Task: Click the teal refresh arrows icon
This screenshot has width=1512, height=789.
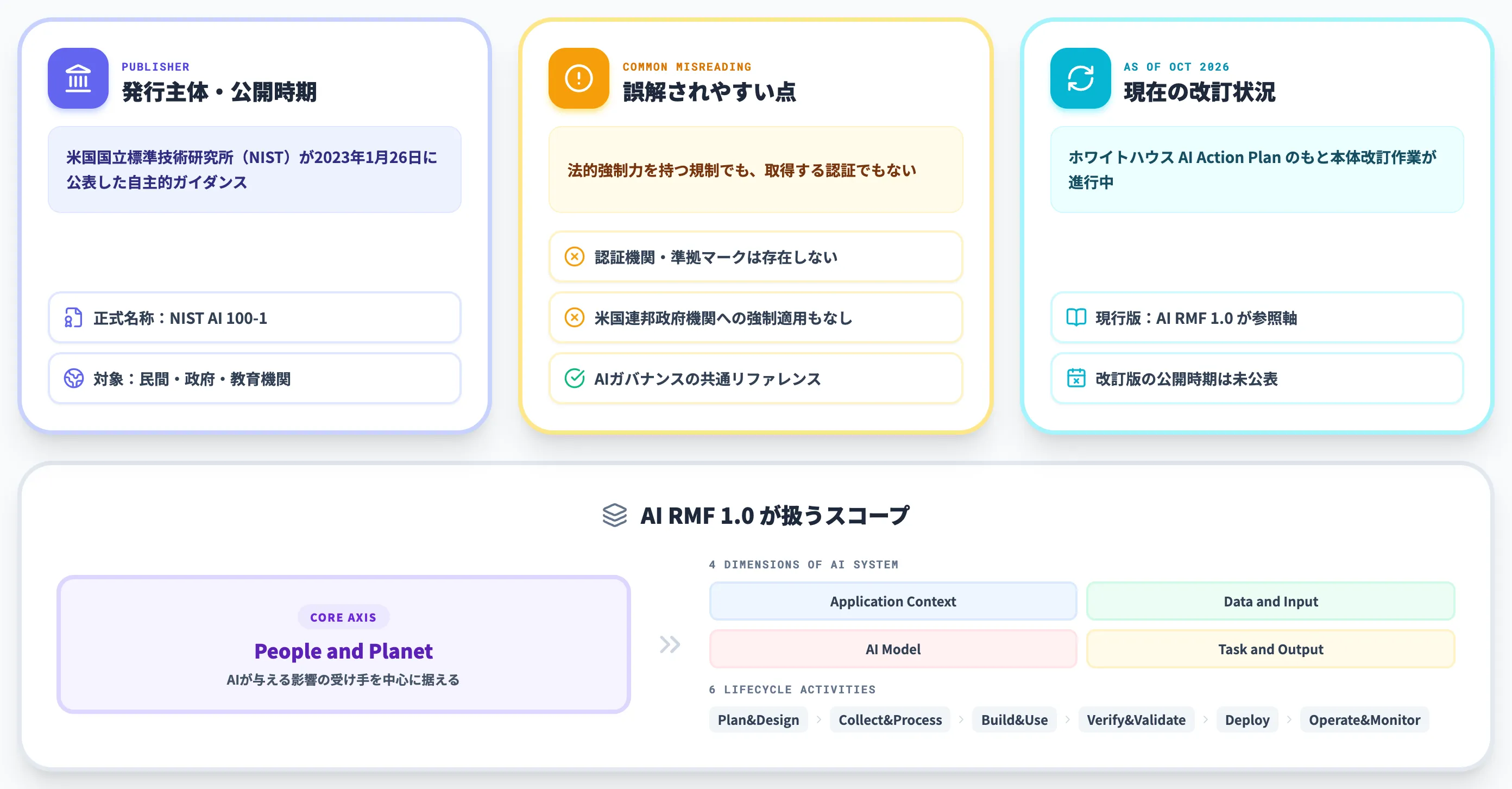Action: click(1080, 78)
